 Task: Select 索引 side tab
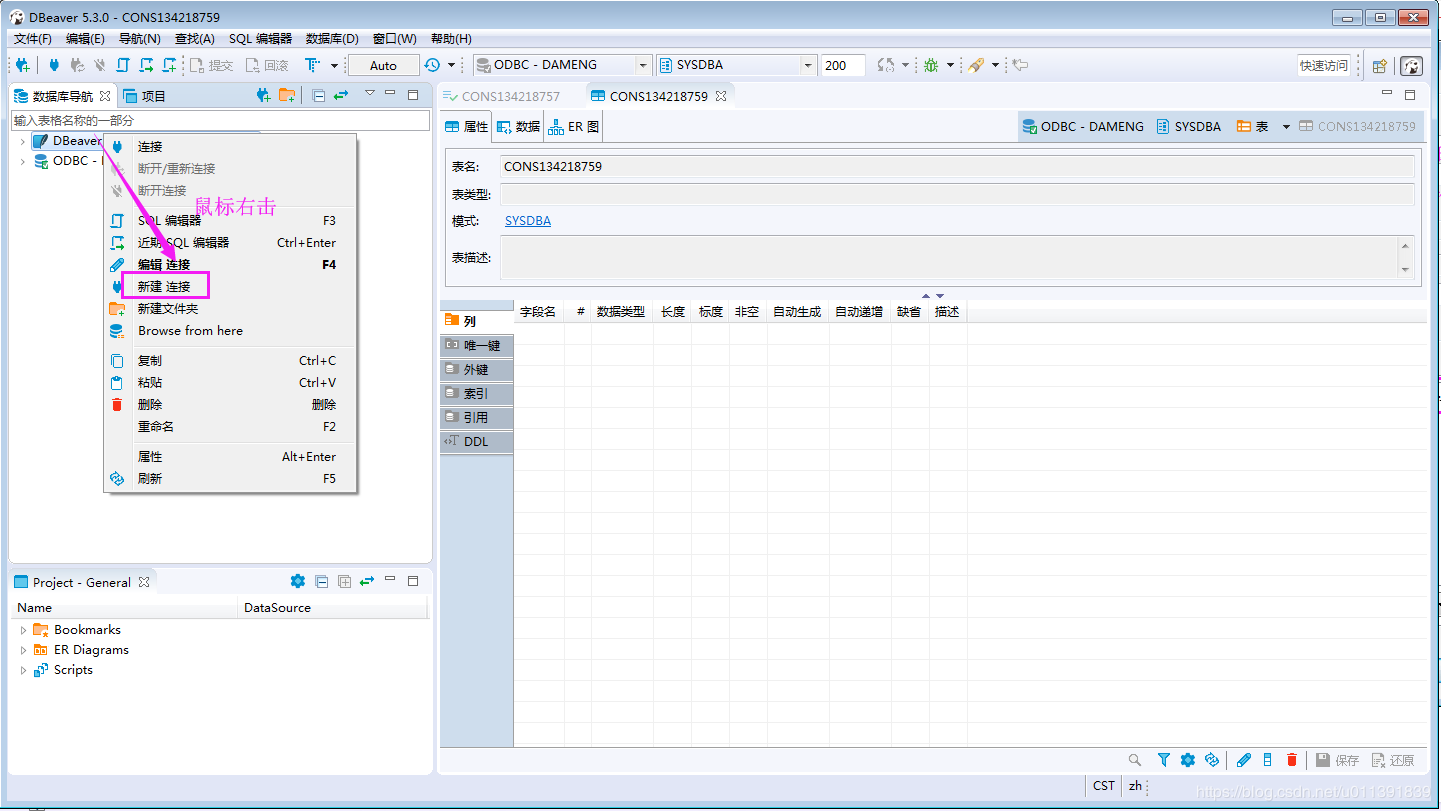click(476, 393)
